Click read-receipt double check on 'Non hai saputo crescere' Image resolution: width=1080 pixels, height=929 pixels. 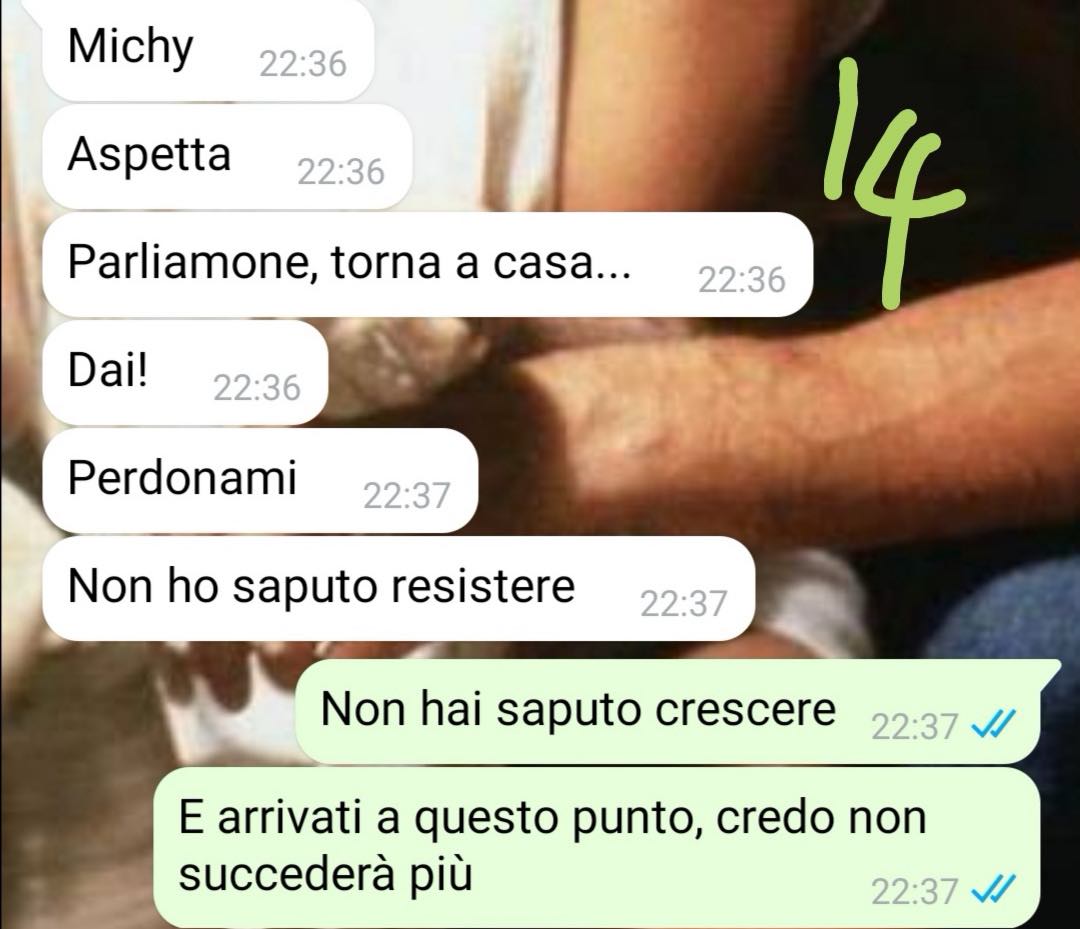coord(993,725)
